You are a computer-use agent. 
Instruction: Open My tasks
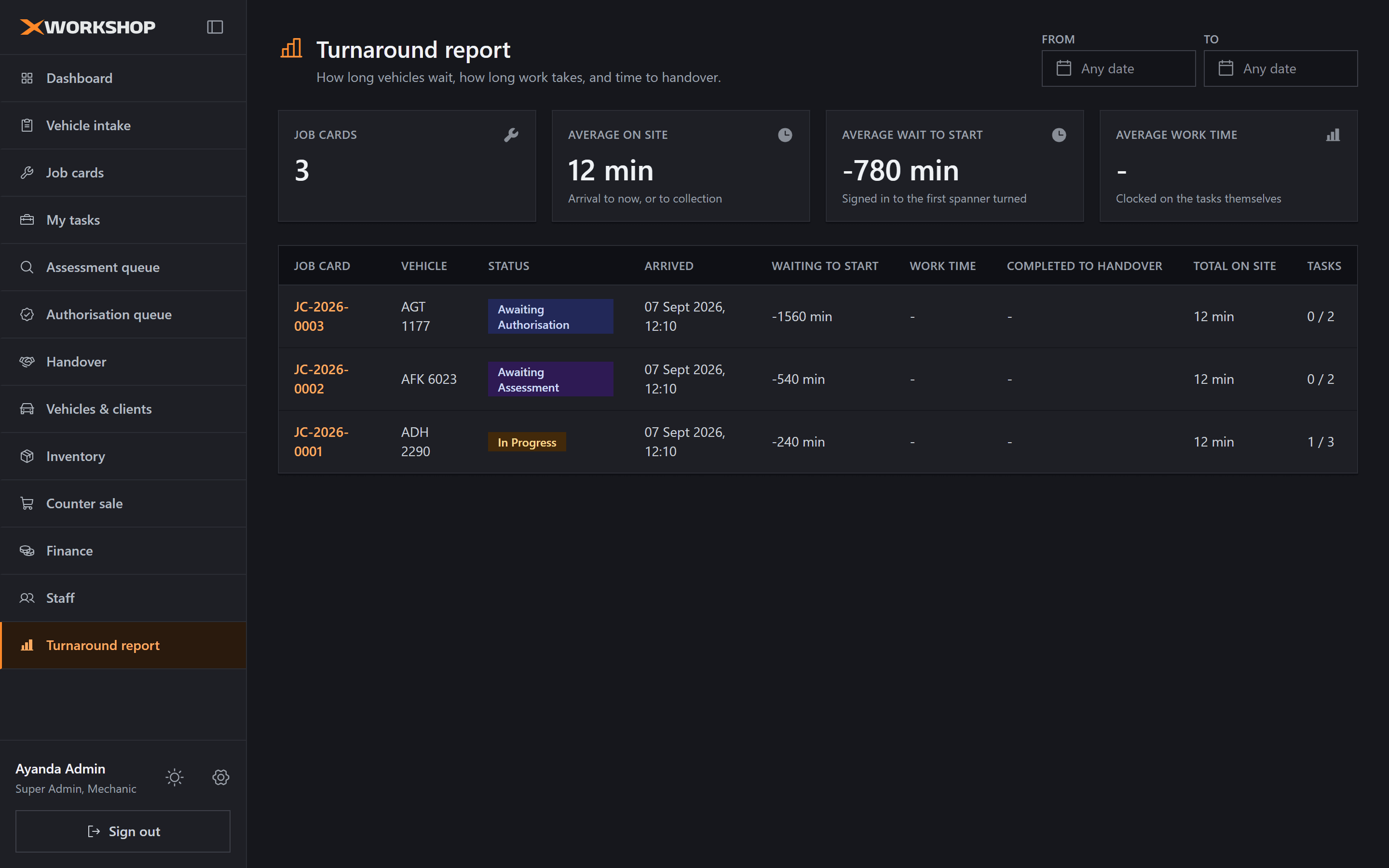point(123,220)
